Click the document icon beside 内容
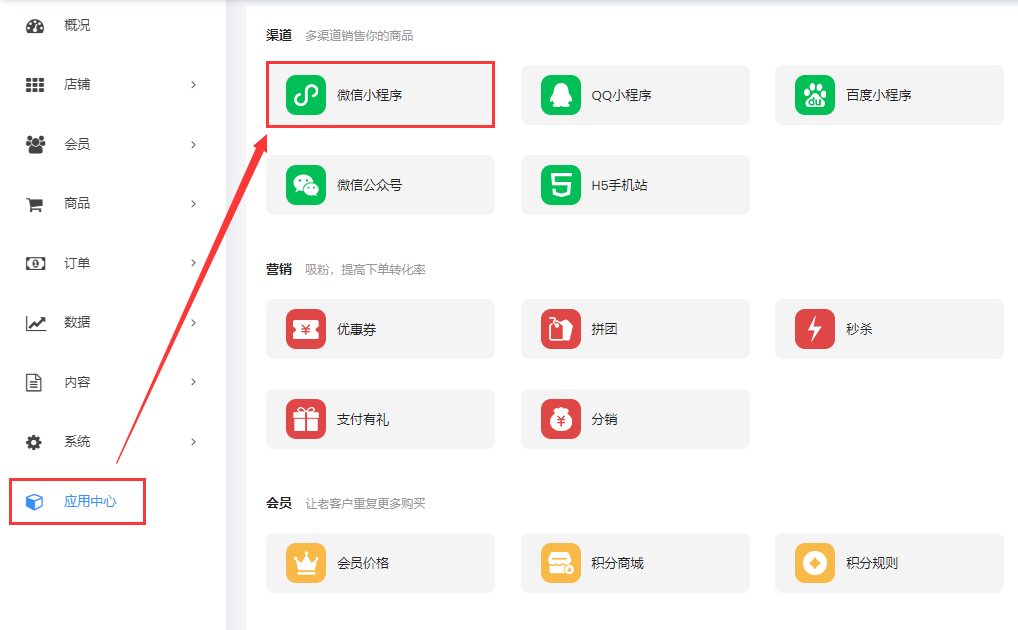Viewport: 1018px width, 630px height. [34, 383]
